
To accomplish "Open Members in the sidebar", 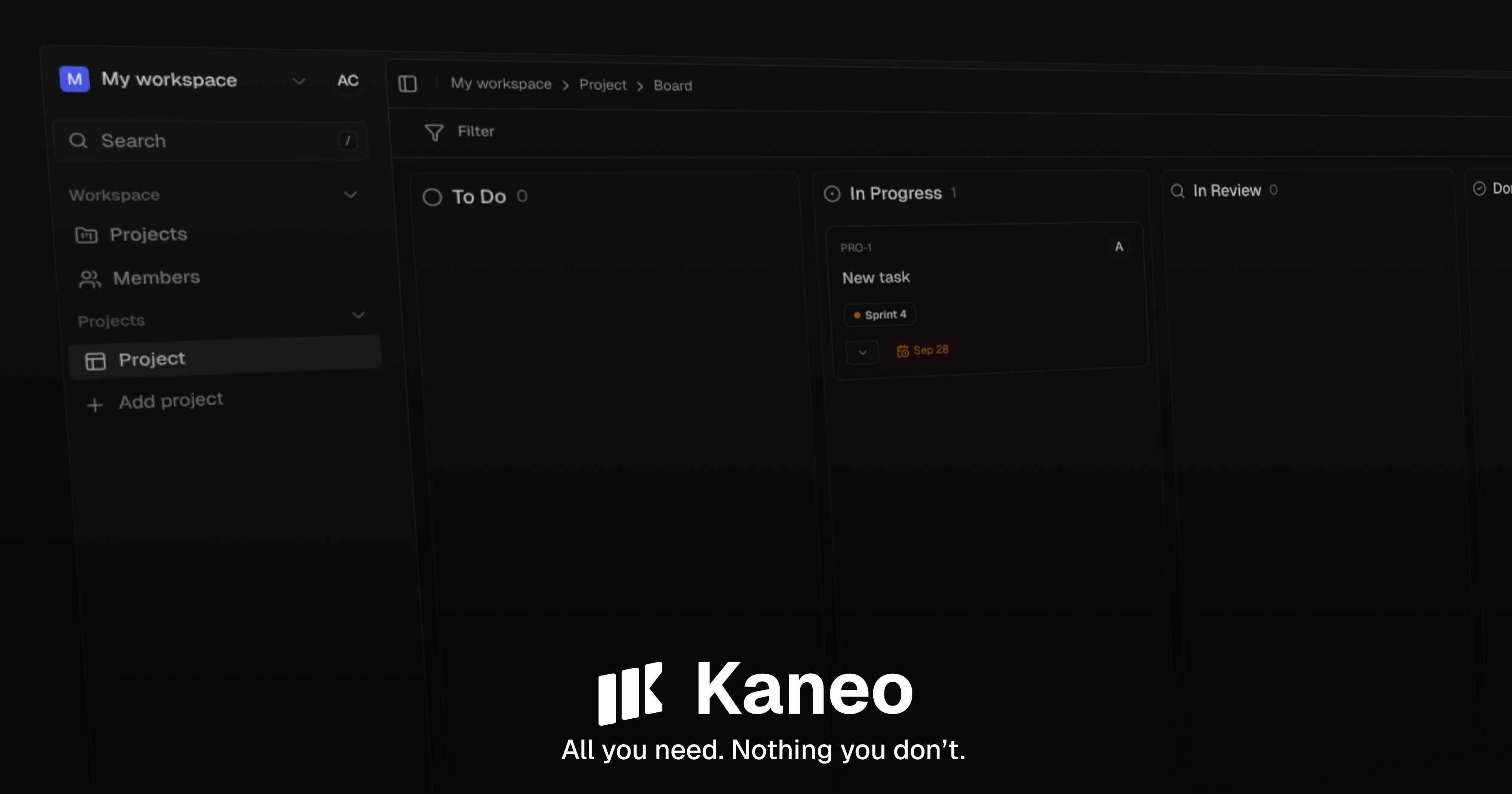I will pyautogui.click(x=156, y=278).
